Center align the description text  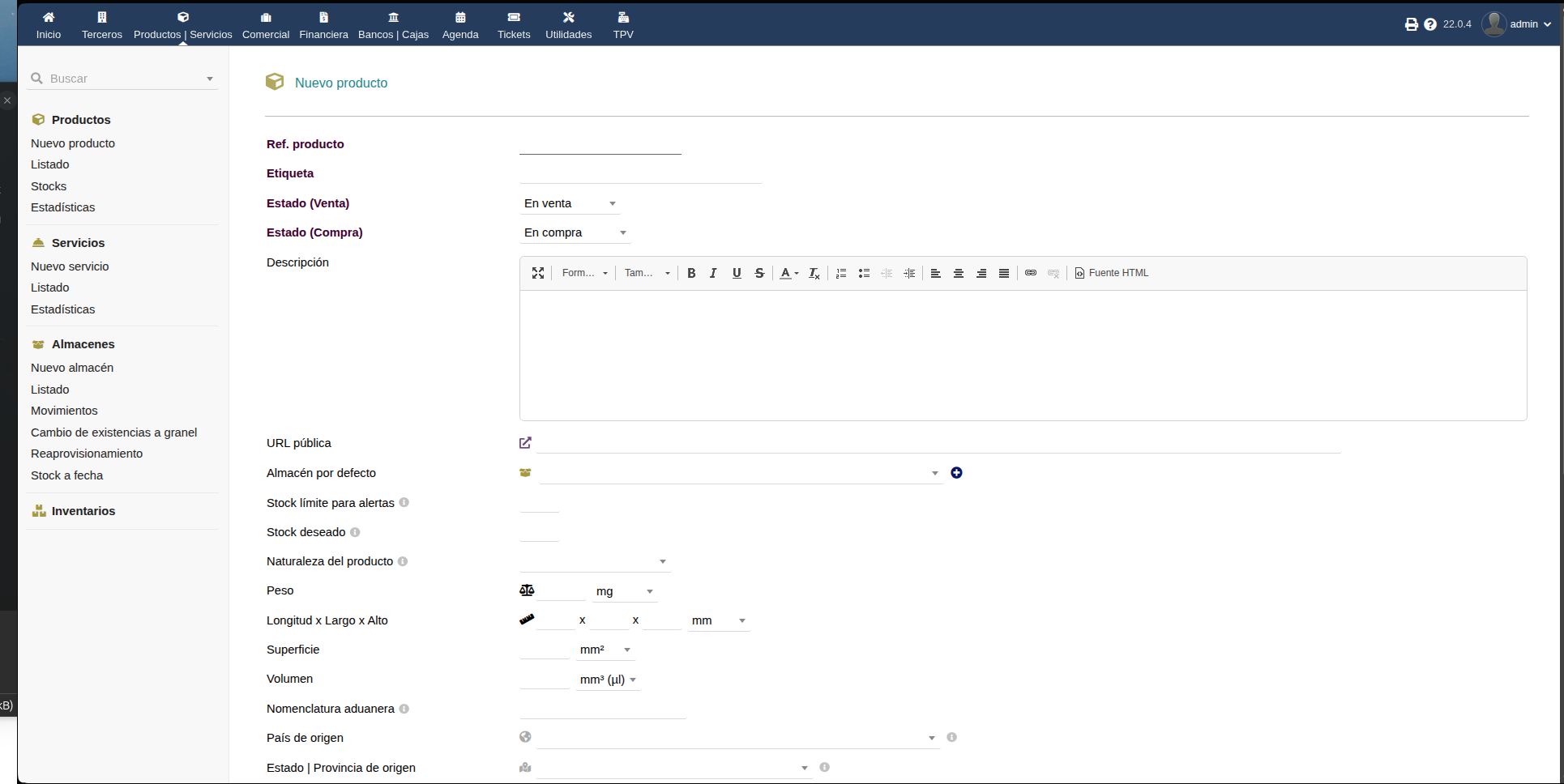[x=959, y=273]
